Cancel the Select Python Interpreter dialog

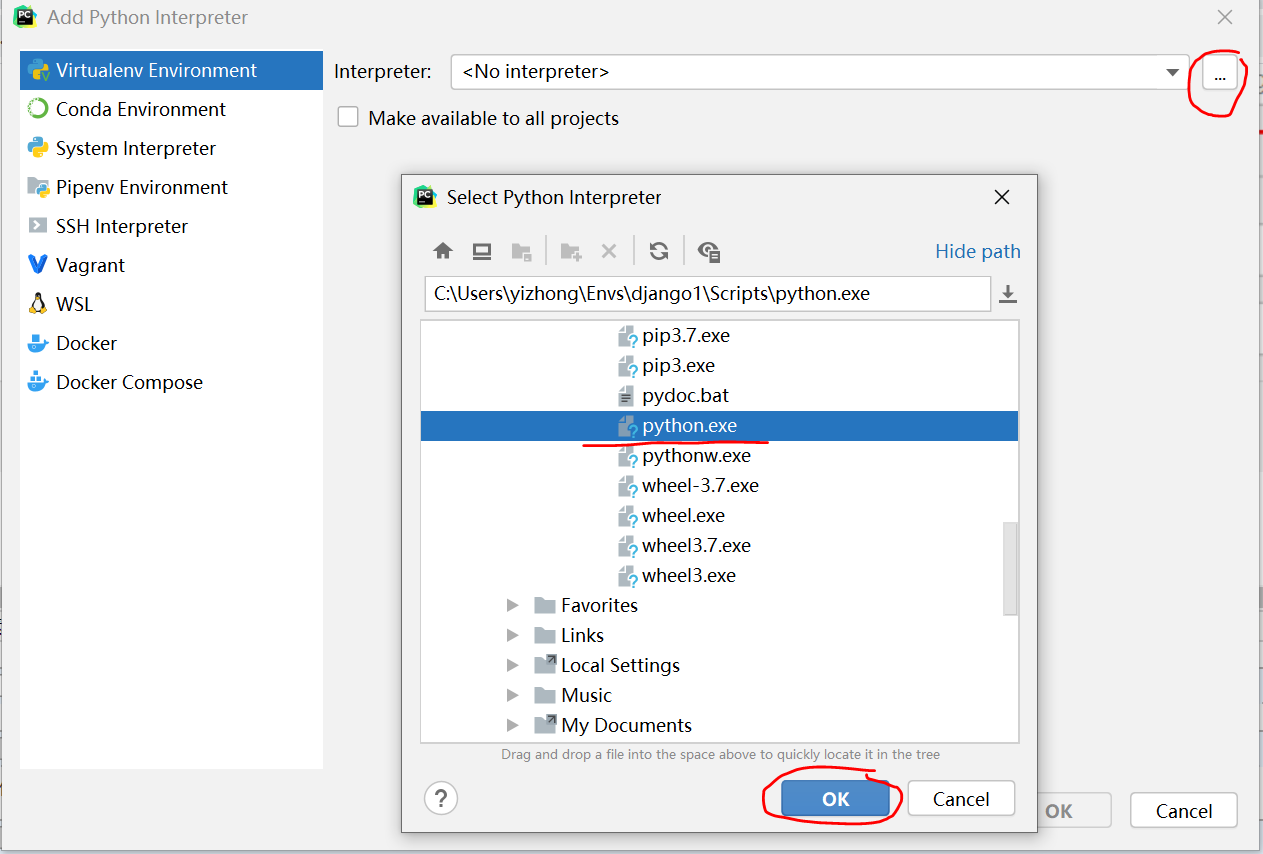(961, 798)
